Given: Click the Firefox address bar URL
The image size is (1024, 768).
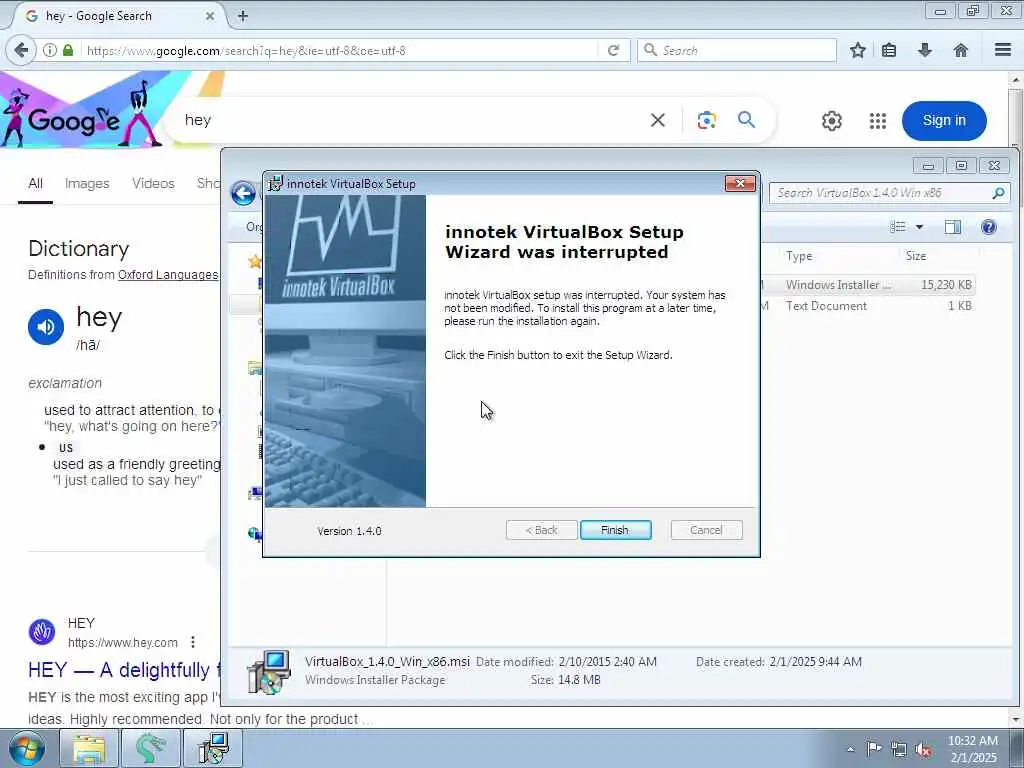Looking at the screenshot, I should click(340, 50).
